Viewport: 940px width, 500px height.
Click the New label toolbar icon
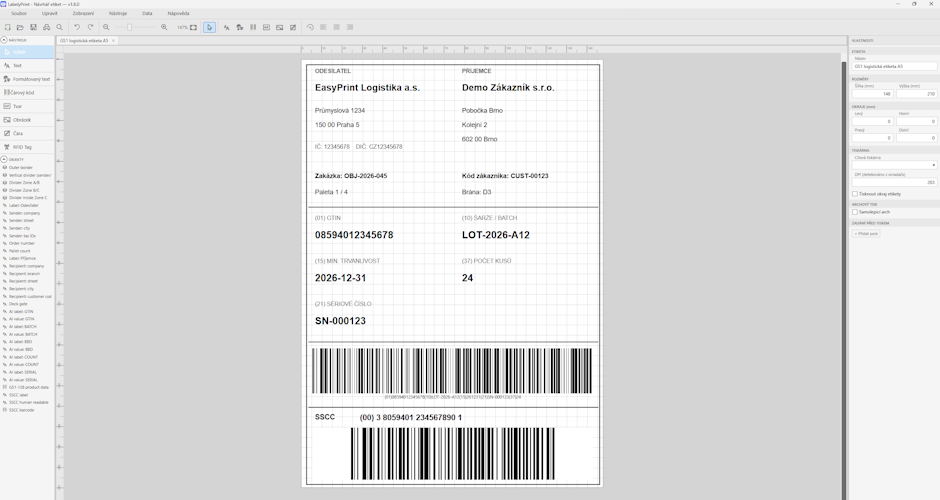[x=7, y=27]
